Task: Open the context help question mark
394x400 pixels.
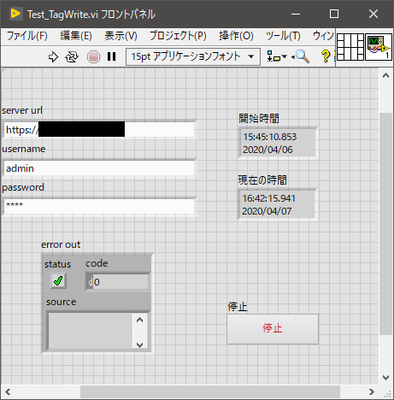Action: click(326, 56)
